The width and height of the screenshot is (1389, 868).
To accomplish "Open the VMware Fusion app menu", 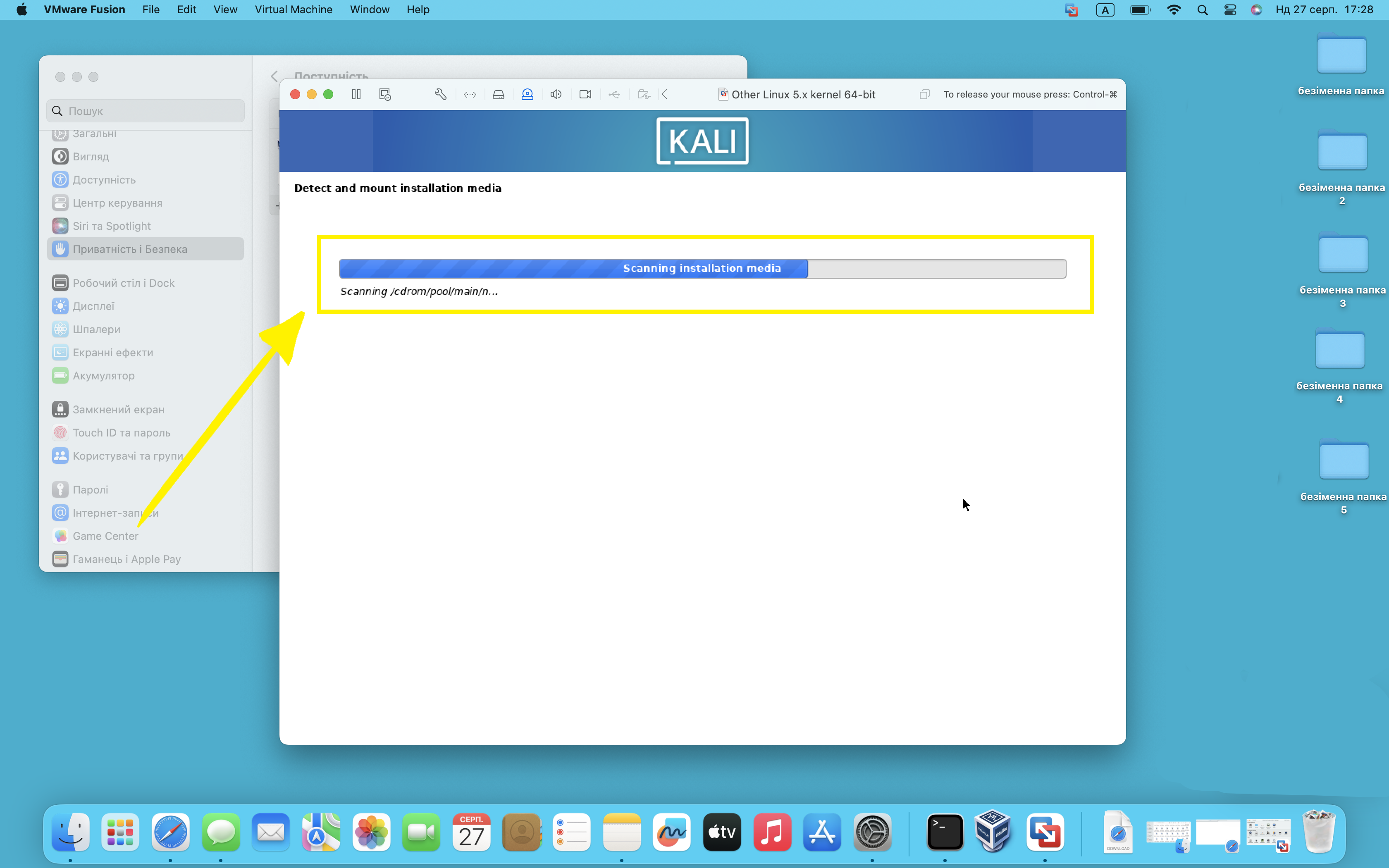I will (x=84, y=10).
